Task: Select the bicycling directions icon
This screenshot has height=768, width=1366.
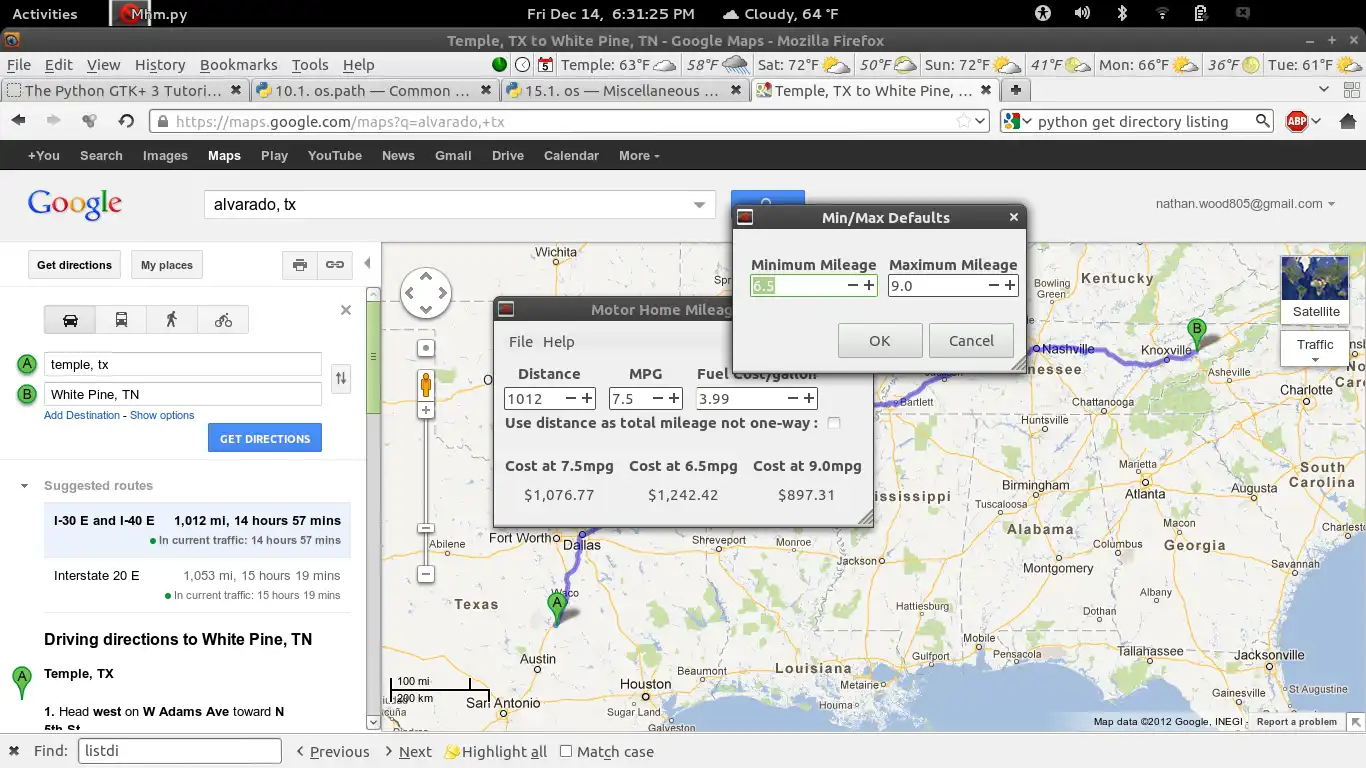Action: click(x=223, y=320)
